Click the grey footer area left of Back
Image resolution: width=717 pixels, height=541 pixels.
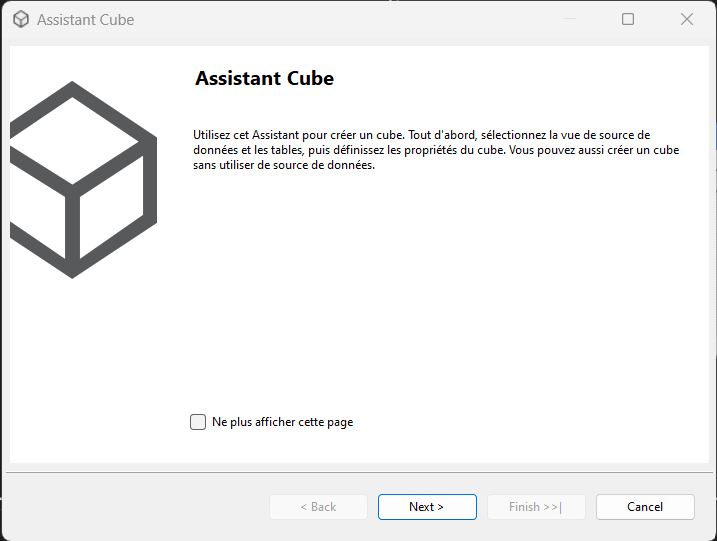click(137, 507)
